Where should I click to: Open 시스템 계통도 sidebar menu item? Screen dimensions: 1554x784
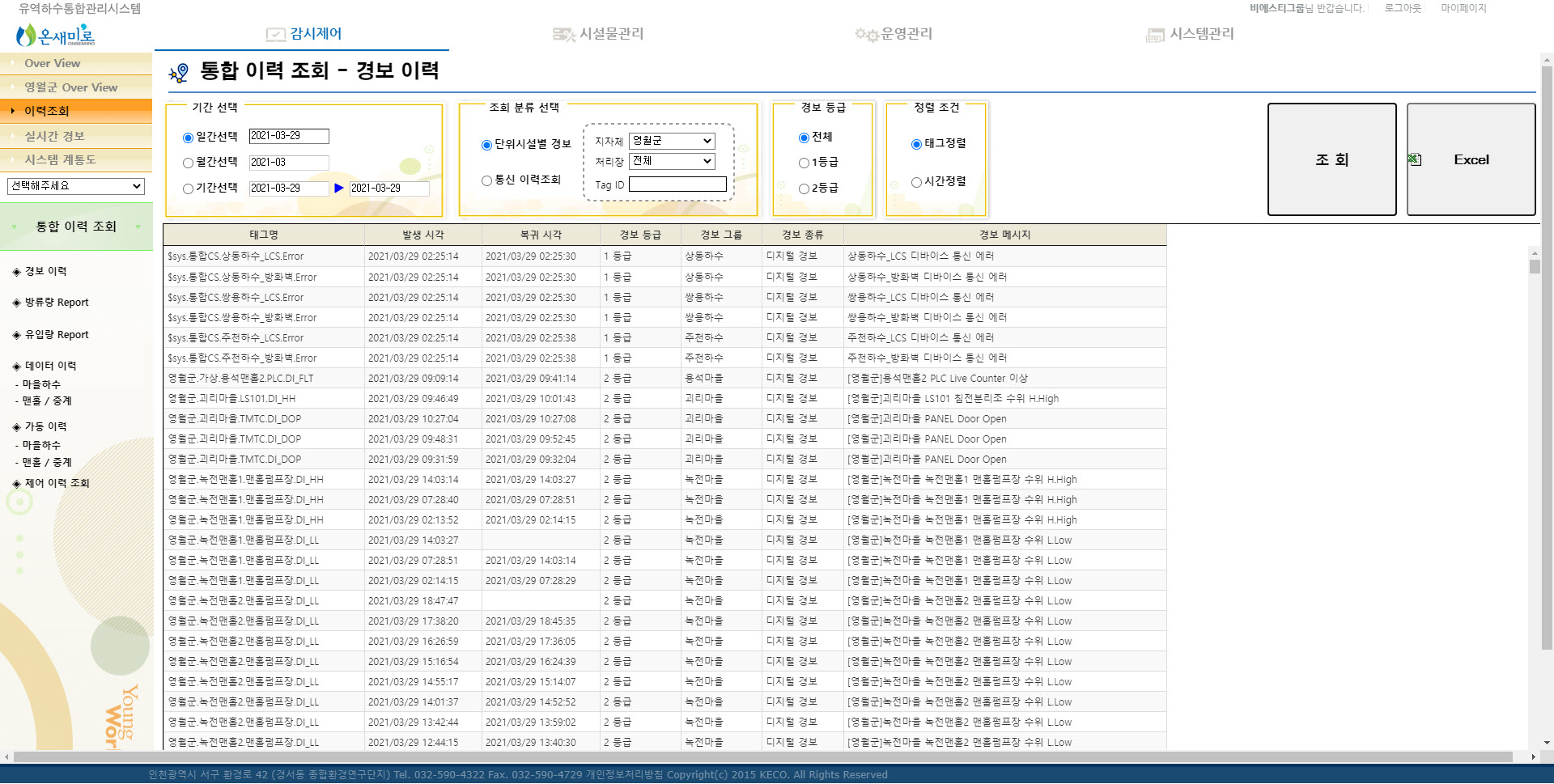pos(76,160)
